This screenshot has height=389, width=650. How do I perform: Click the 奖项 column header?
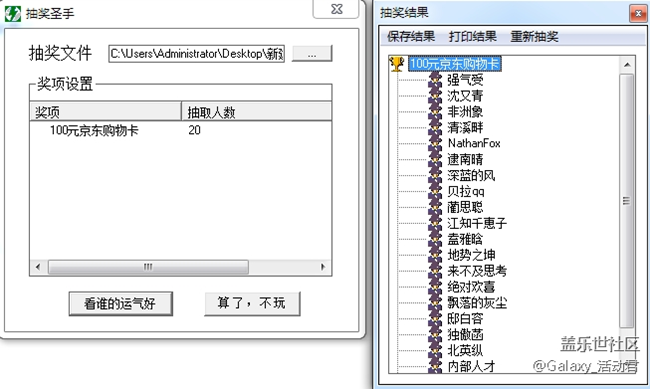pyautogui.click(x=105, y=112)
